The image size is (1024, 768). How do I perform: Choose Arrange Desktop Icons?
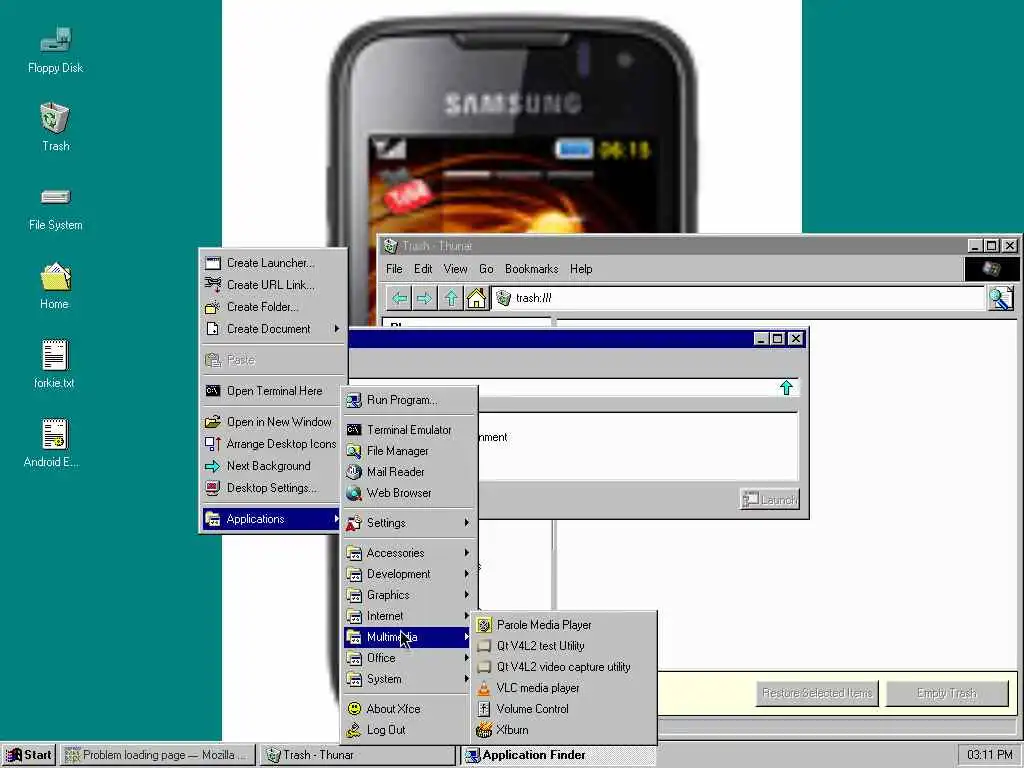(x=273, y=444)
